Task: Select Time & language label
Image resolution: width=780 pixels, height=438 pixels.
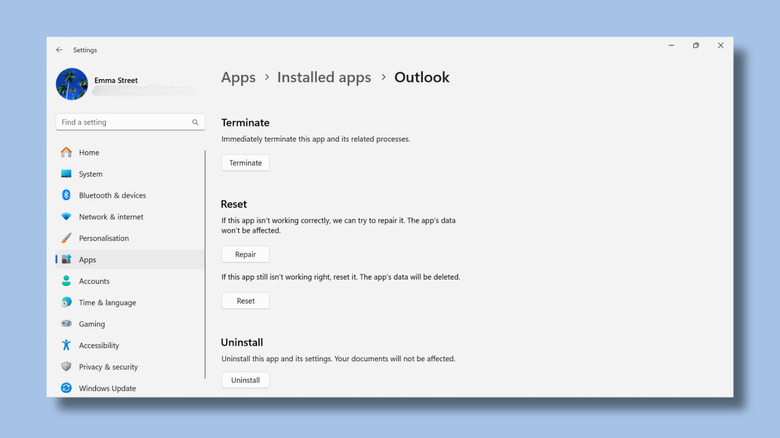Action: coord(107,302)
